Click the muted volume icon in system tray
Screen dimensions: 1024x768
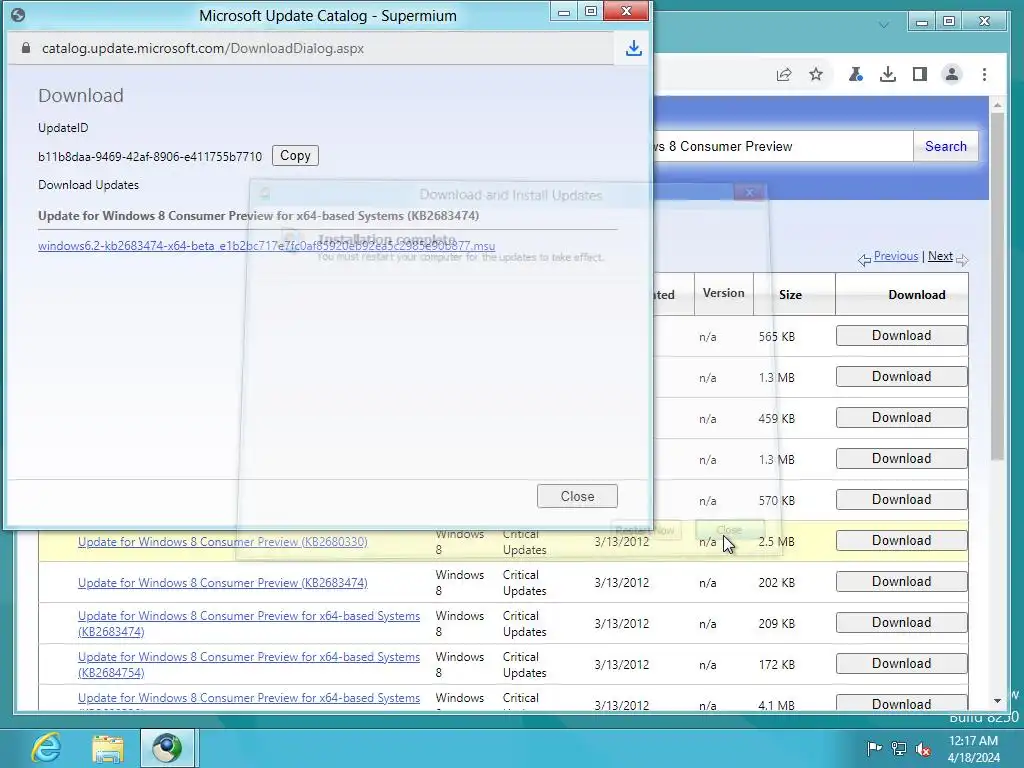pyautogui.click(x=923, y=748)
